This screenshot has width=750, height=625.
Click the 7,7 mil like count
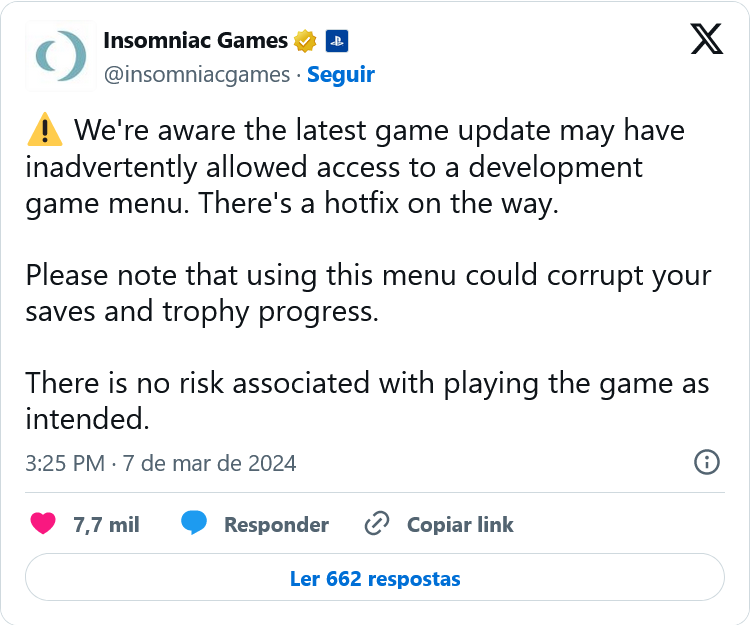point(106,525)
